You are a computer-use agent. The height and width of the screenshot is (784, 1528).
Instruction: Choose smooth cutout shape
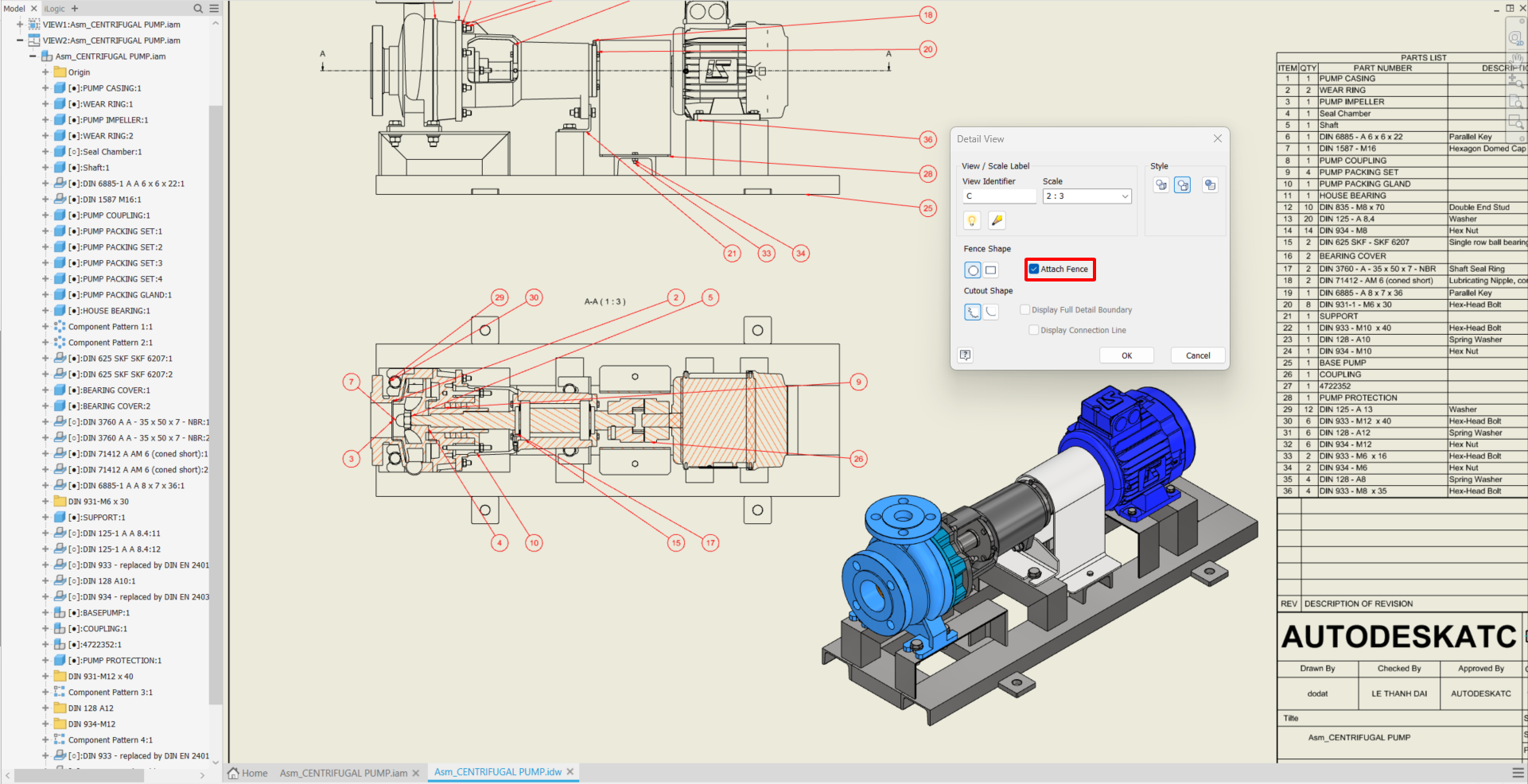click(991, 312)
